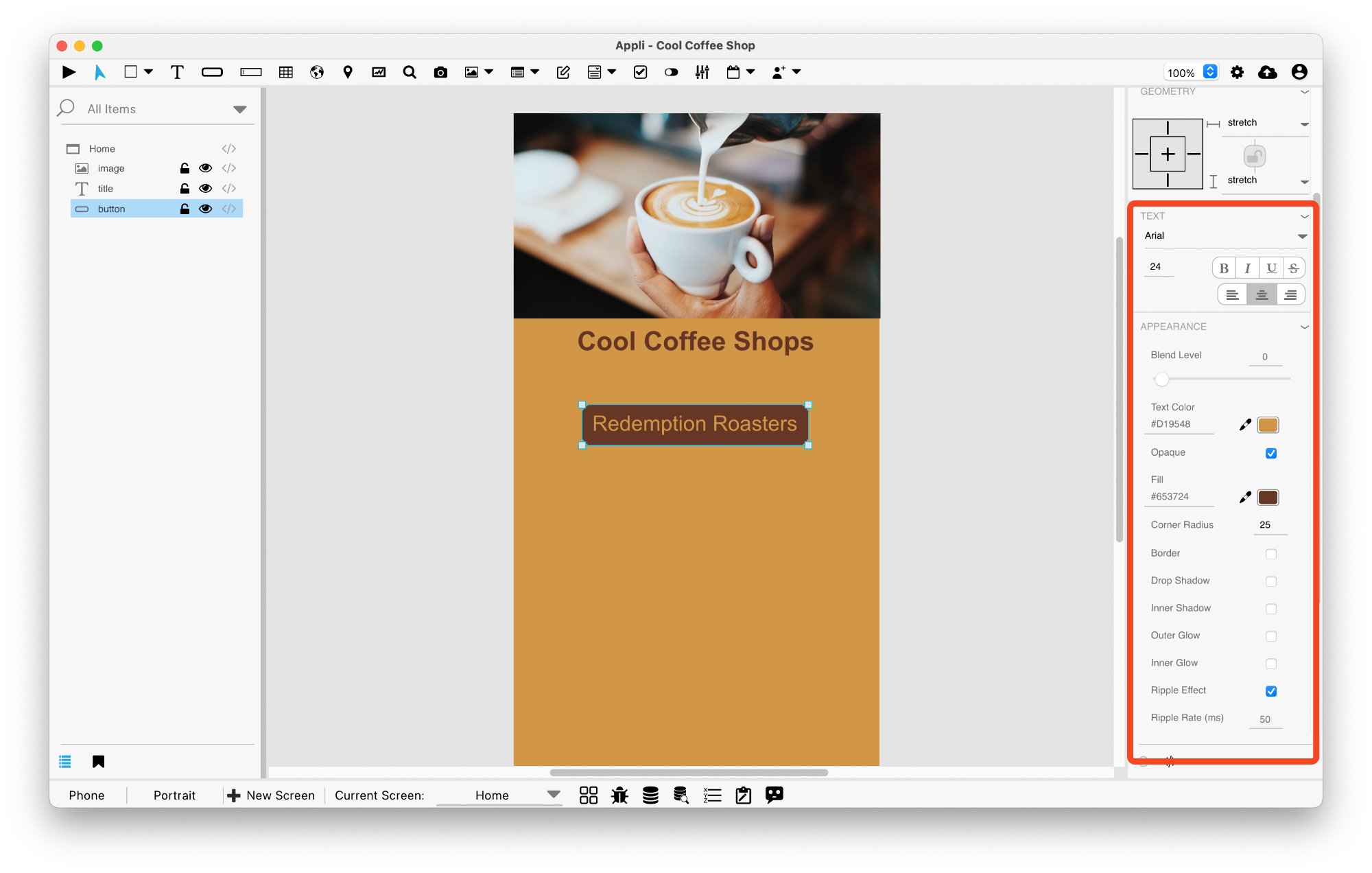Open the database stack icon
This screenshot has height=873, width=1372.
(x=650, y=795)
